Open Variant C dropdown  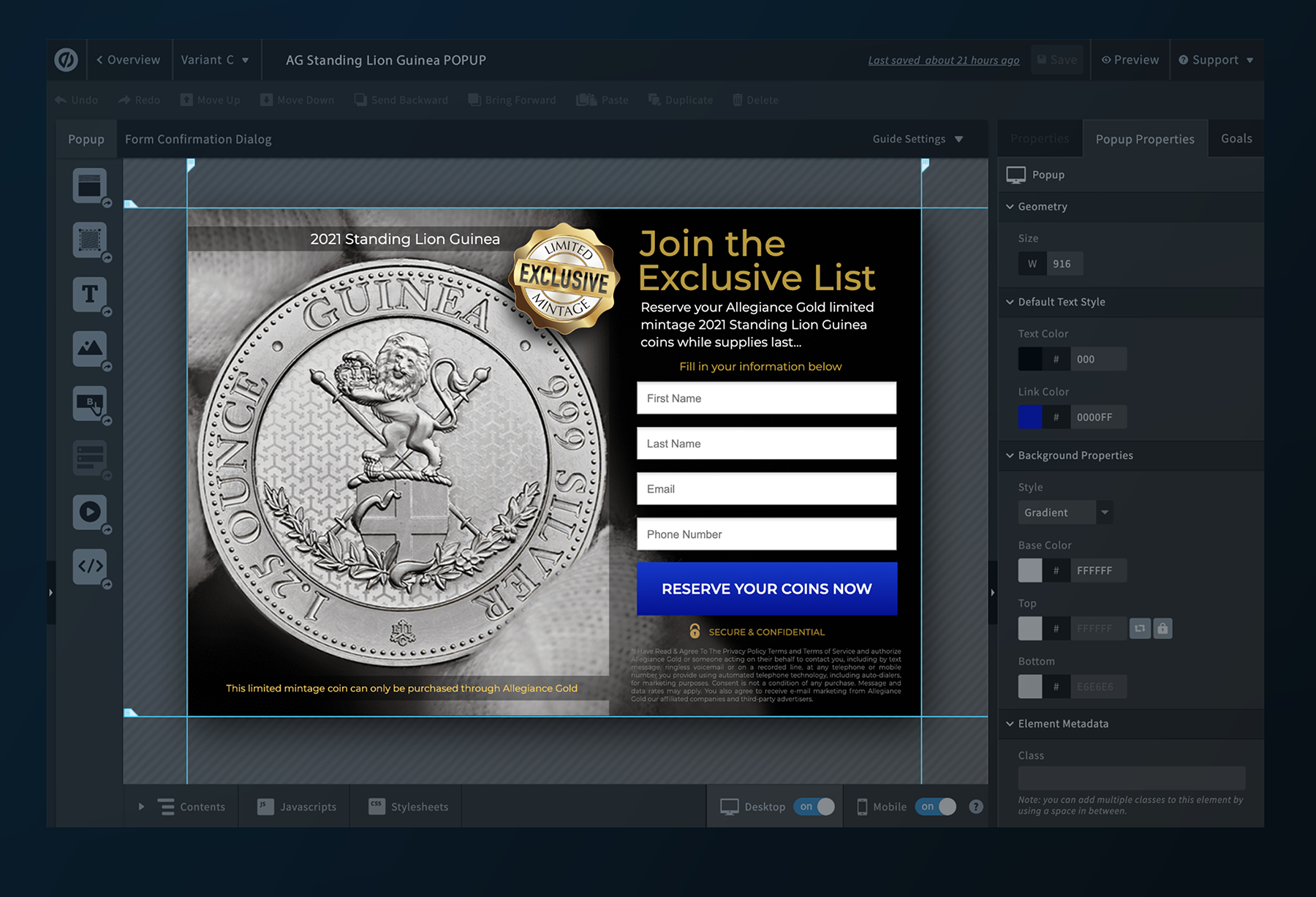click(x=215, y=60)
